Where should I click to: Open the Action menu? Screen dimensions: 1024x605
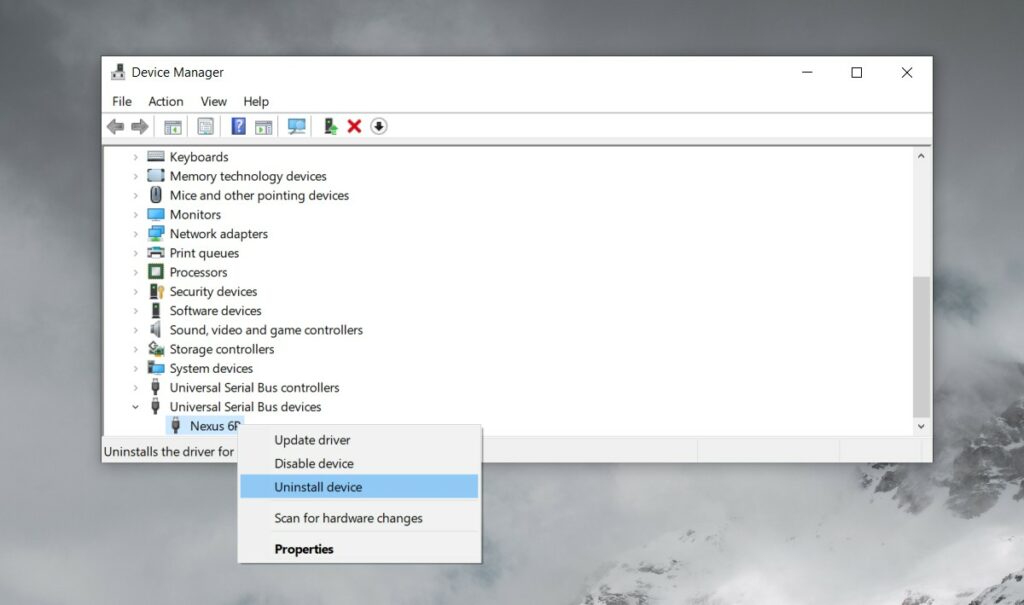(165, 101)
